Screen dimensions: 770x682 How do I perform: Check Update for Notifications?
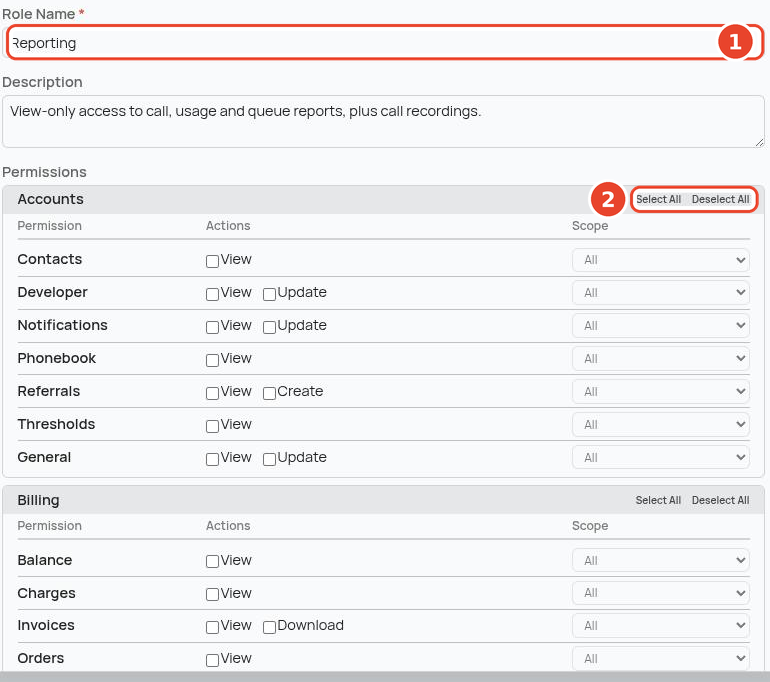[269, 327]
